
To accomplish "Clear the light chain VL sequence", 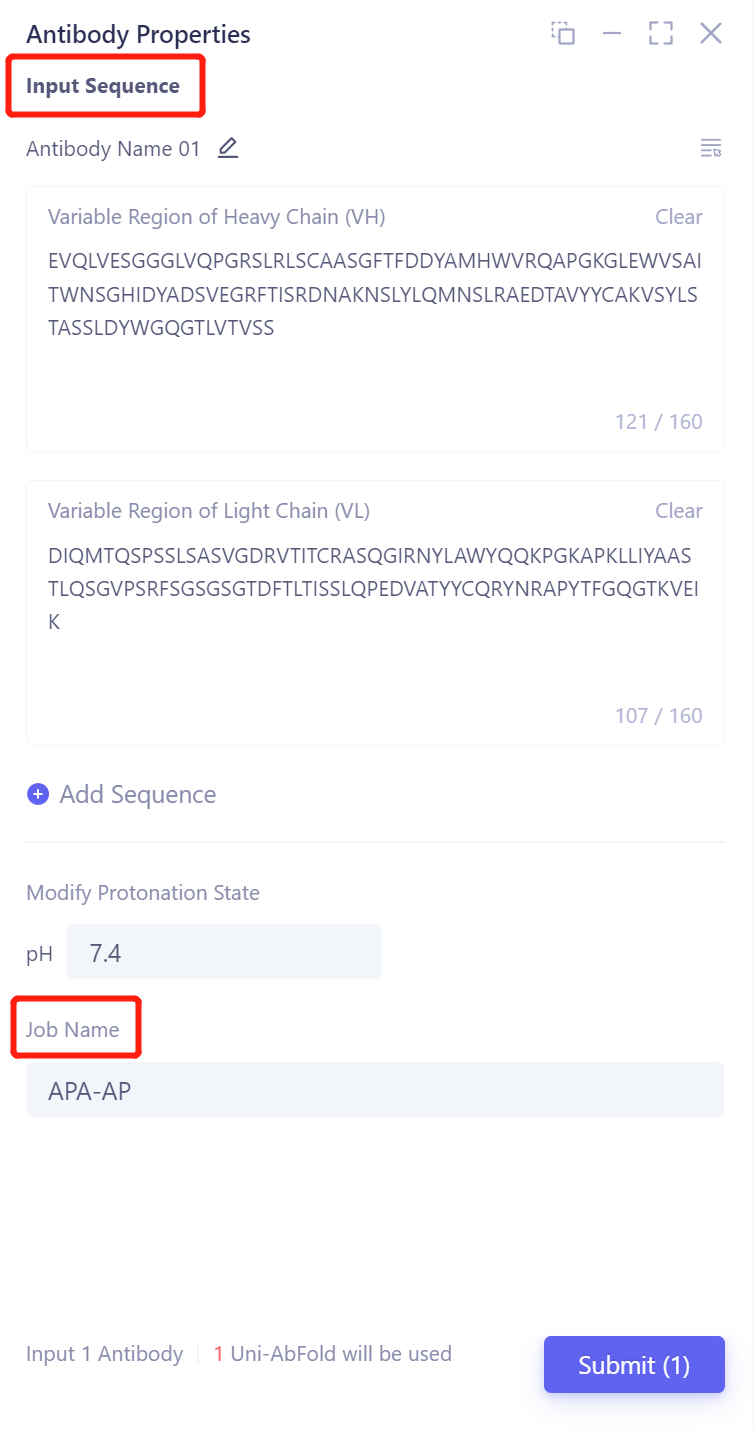I will (679, 510).
